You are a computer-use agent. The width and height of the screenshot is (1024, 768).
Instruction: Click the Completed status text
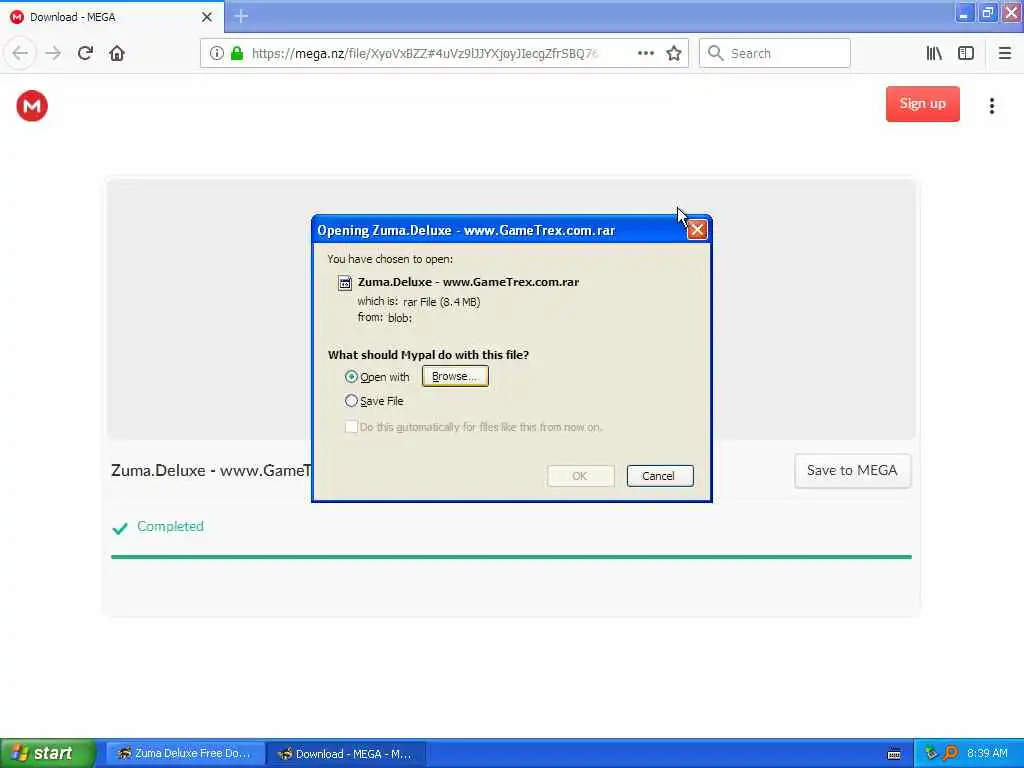pyautogui.click(x=170, y=526)
